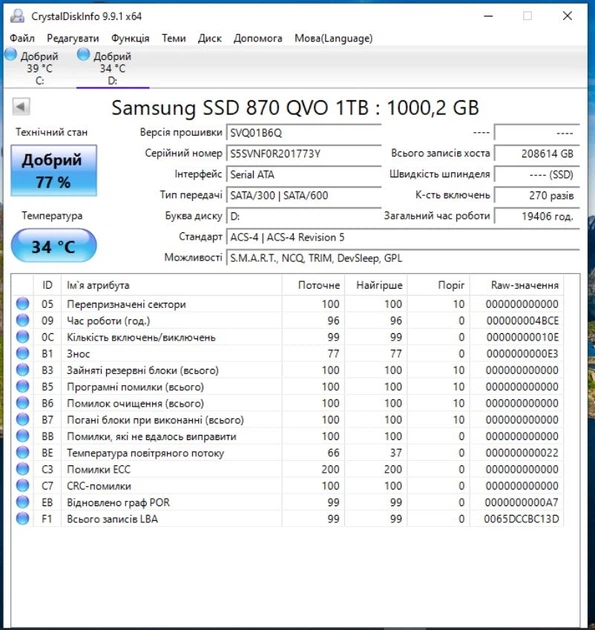This screenshot has height=630, width=595.
Task: Open the Мова(Language) menu
Action: click(x=333, y=38)
